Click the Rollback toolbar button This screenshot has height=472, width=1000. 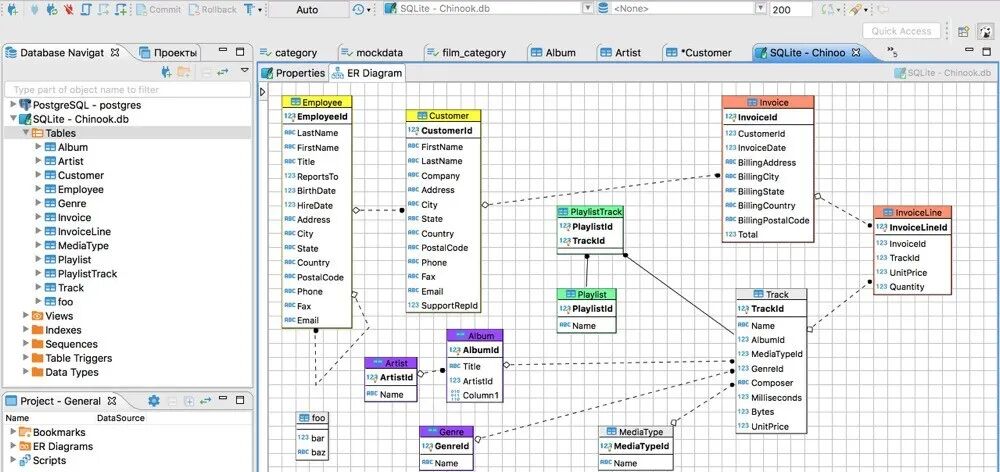tap(212, 10)
